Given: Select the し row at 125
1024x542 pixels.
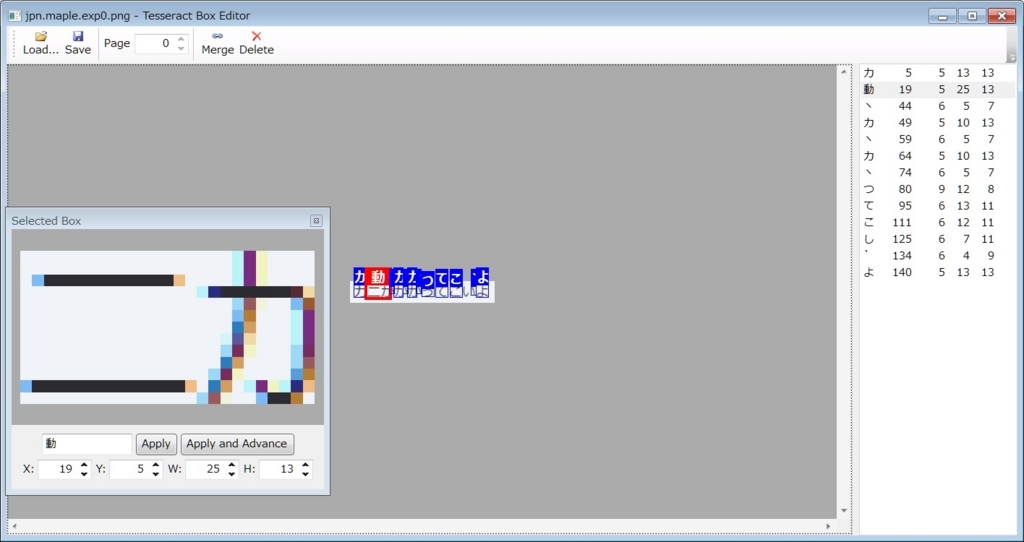Looking at the screenshot, I should (937, 240).
